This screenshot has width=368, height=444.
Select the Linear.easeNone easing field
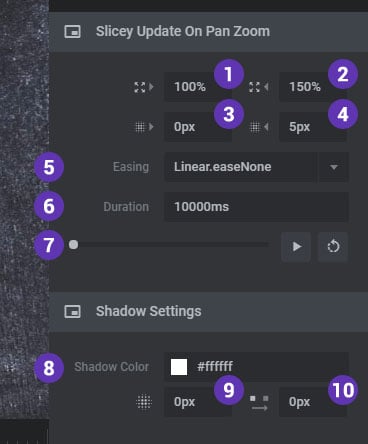coord(240,167)
